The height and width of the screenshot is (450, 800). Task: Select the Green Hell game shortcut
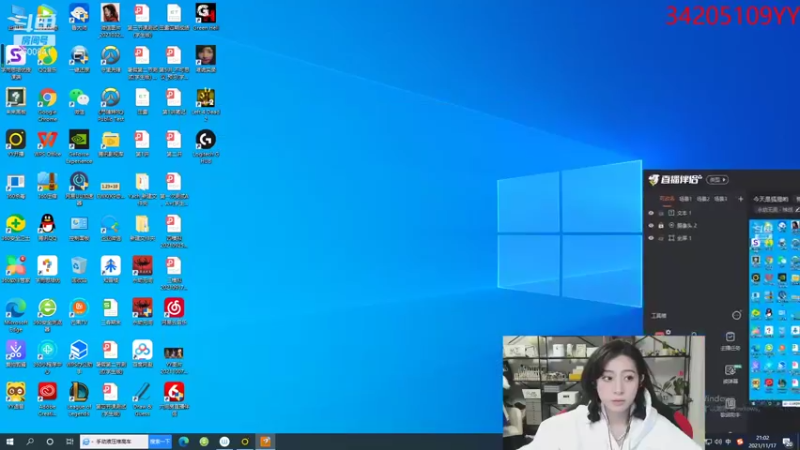[x=206, y=14]
